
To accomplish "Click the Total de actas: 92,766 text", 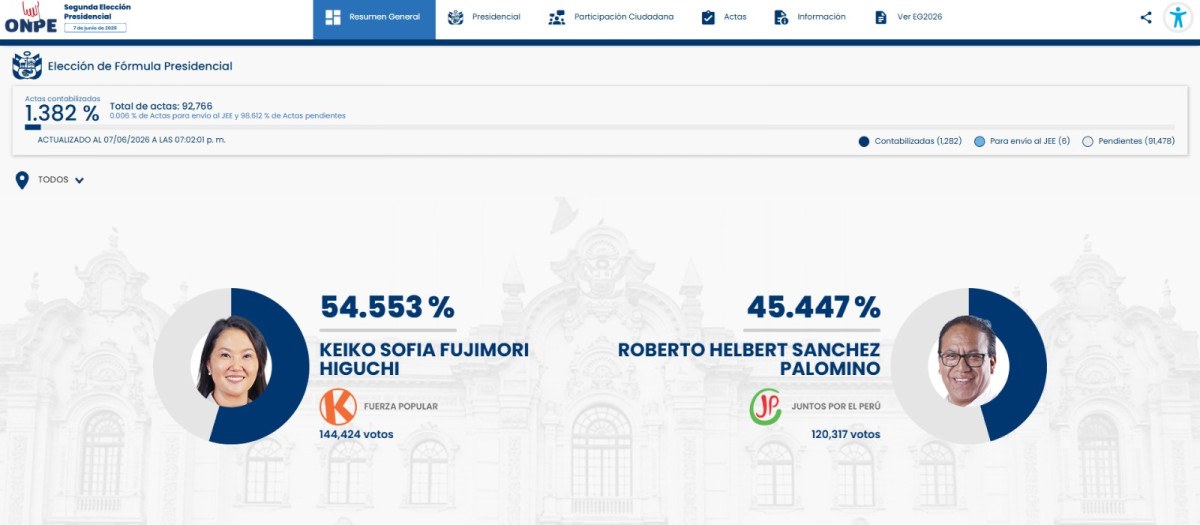I will coord(161,106).
